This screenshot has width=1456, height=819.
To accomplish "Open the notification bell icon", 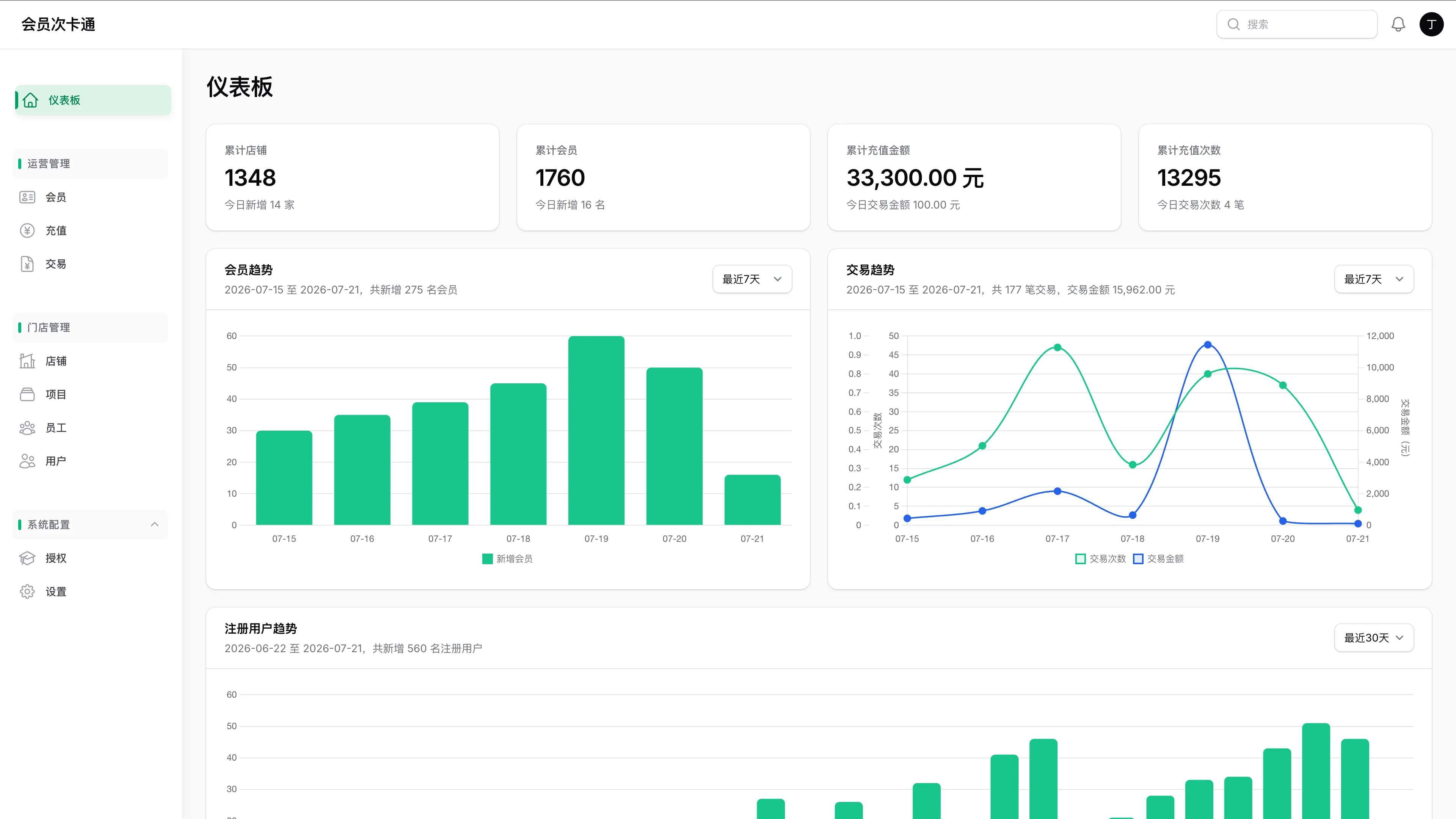I will pyautogui.click(x=1398, y=24).
